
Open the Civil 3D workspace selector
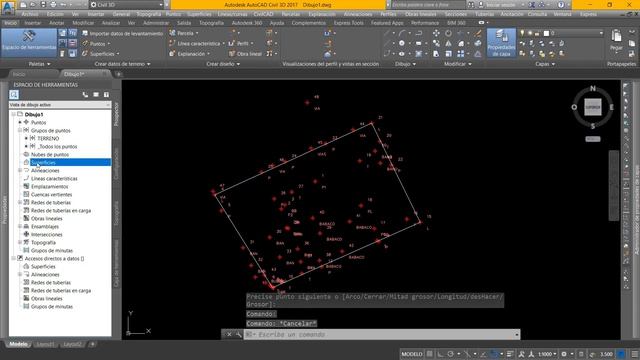coord(126,4)
